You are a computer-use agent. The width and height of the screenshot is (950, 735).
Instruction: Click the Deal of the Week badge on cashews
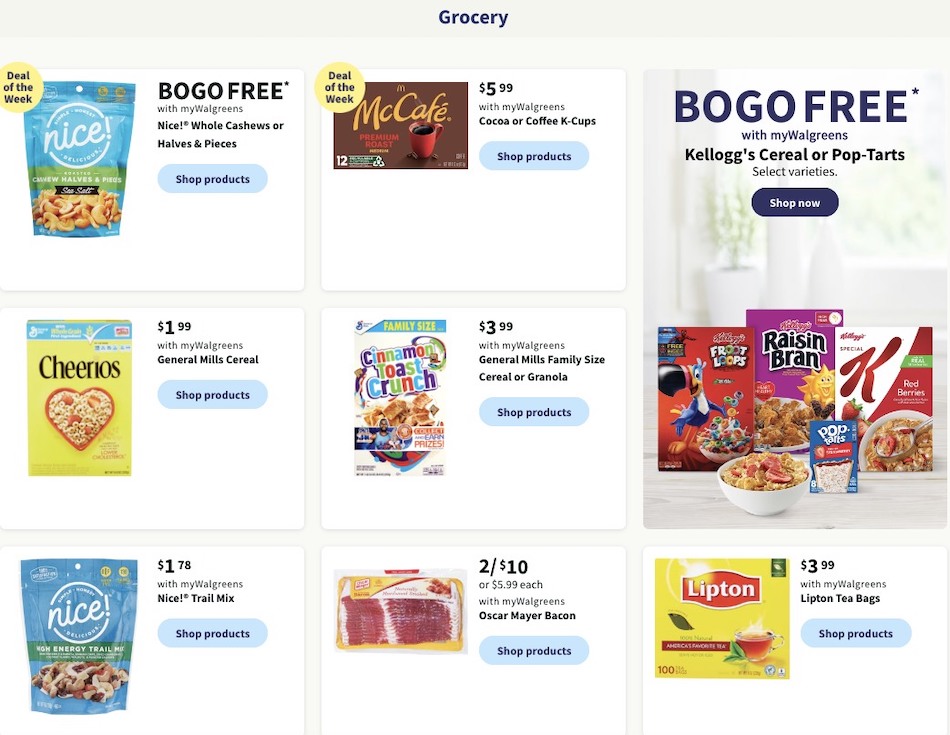point(18,87)
